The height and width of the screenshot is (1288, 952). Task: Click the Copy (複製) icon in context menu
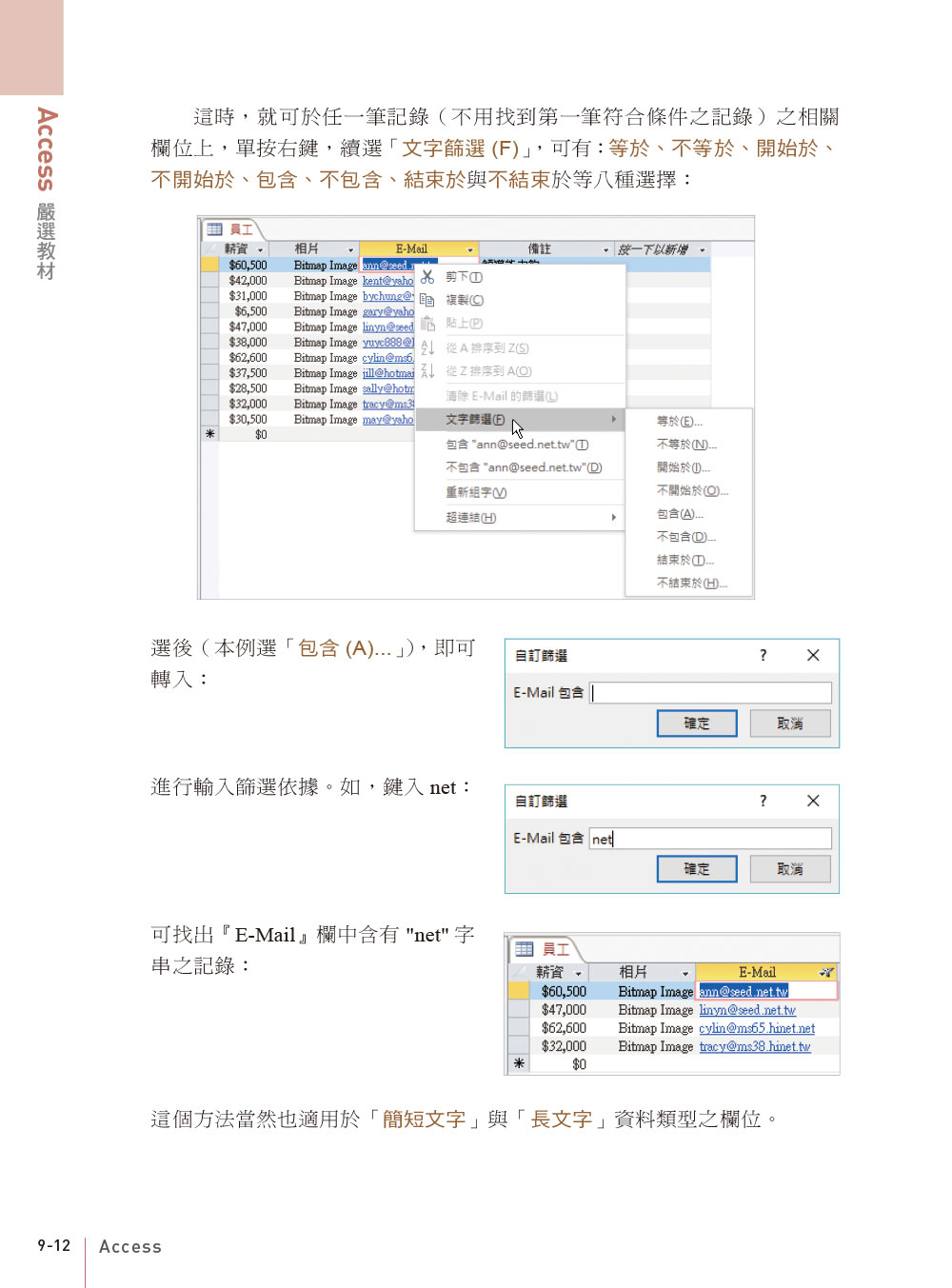coord(427,300)
